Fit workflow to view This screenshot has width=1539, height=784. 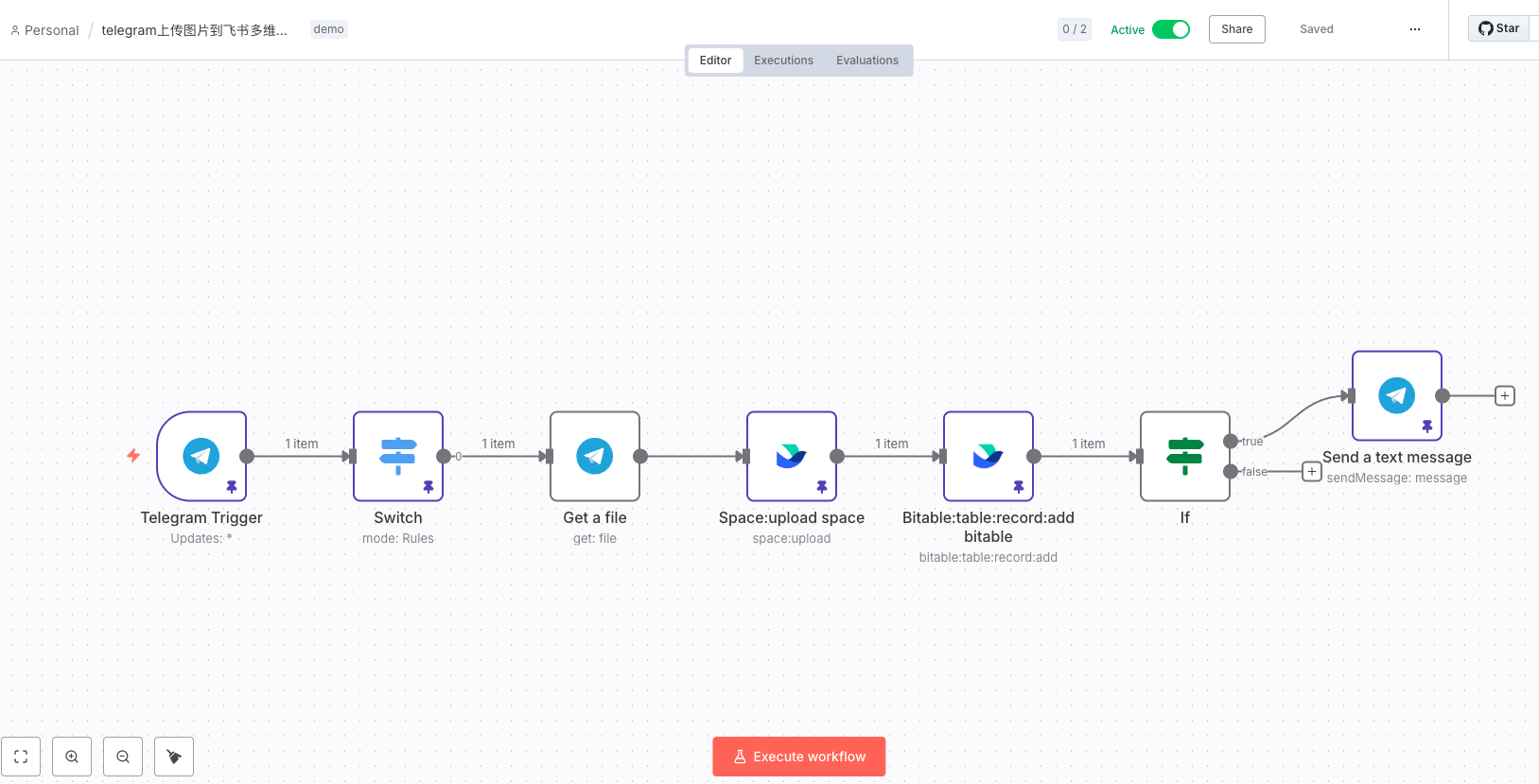coord(21,757)
